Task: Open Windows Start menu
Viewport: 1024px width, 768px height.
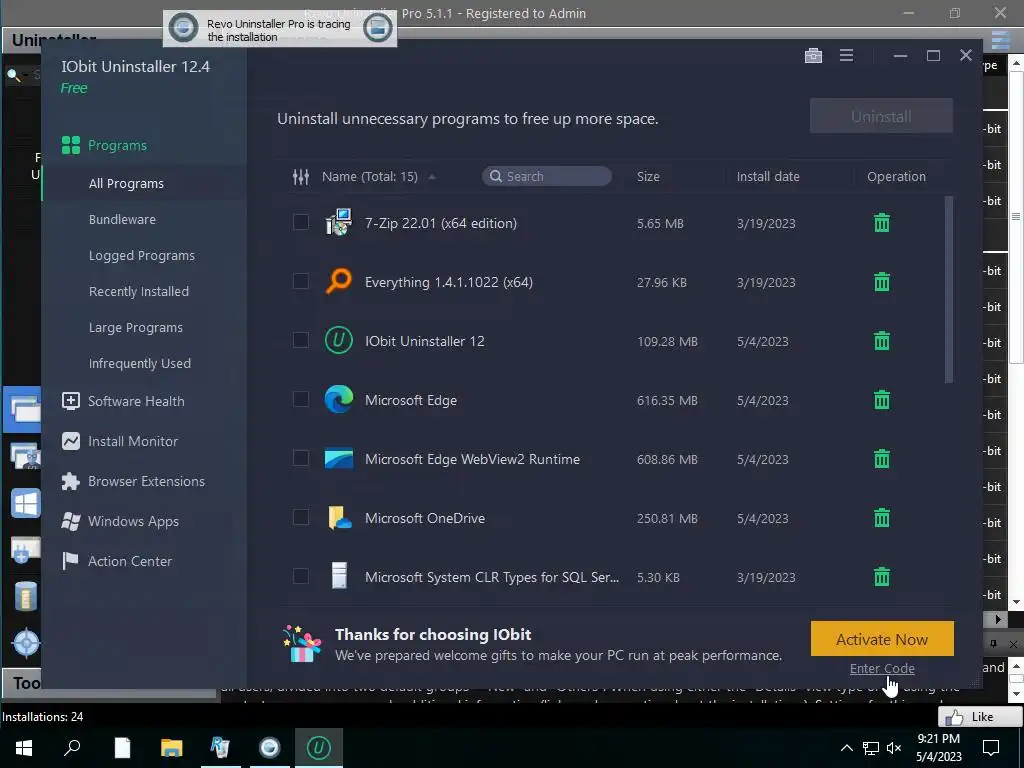Action: tap(24, 747)
